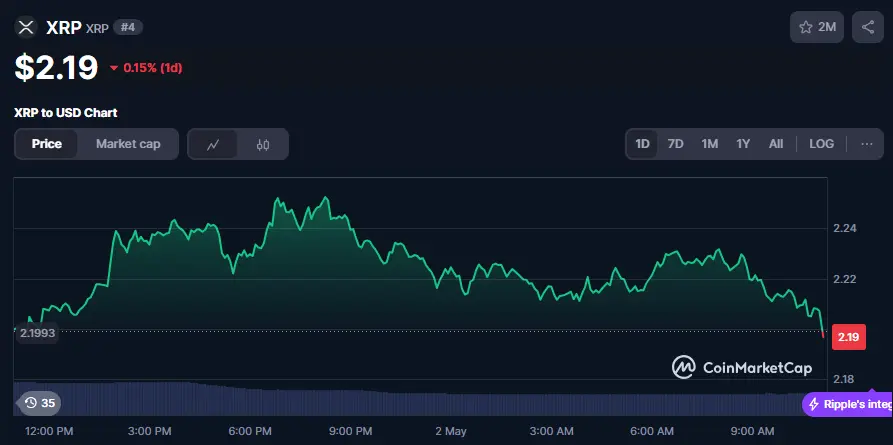Choose the 1M time range
Viewport: 893px width, 445px height.
click(710, 144)
